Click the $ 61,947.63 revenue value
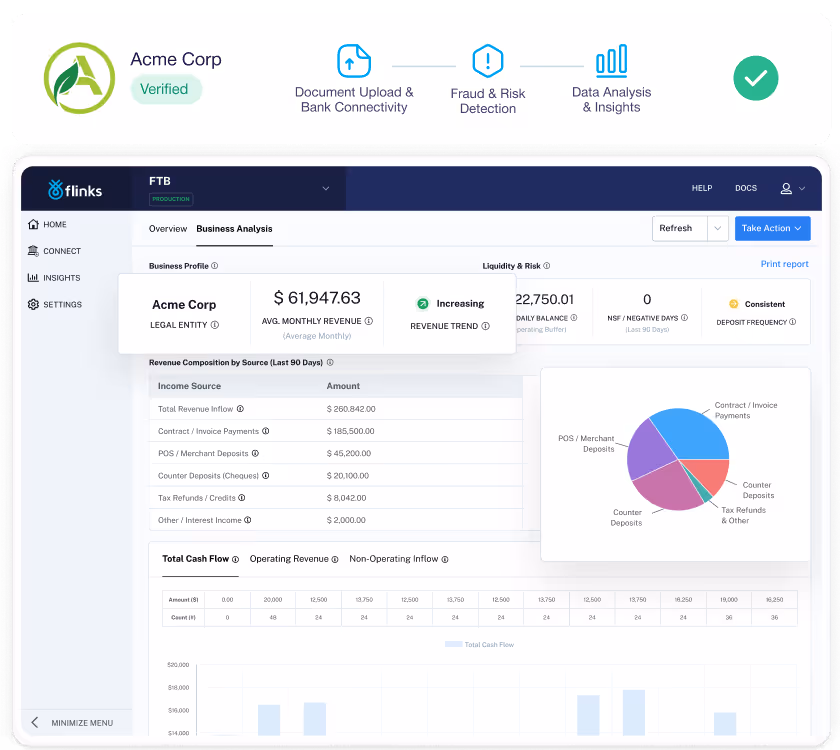 point(317,298)
